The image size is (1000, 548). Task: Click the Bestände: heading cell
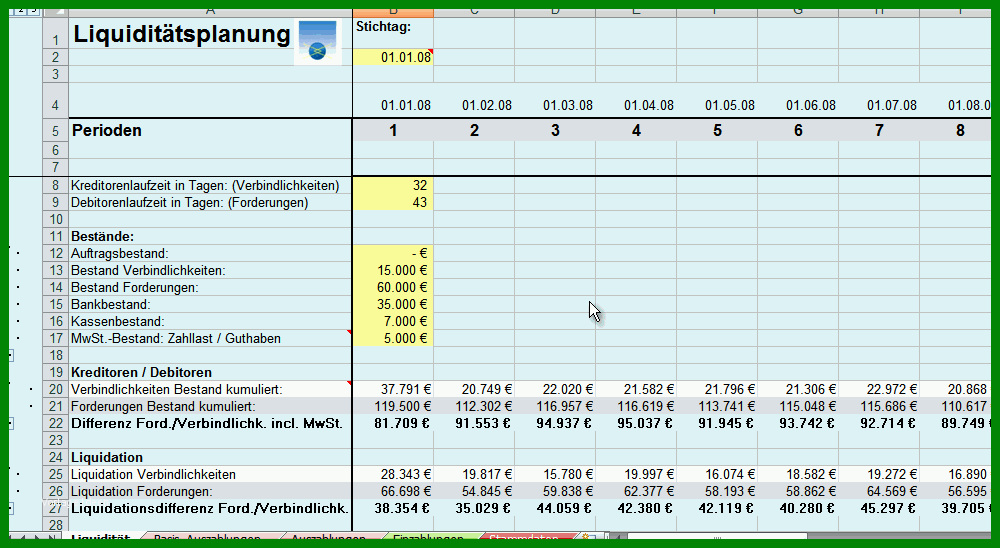pyautogui.click(x=210, y=237)
